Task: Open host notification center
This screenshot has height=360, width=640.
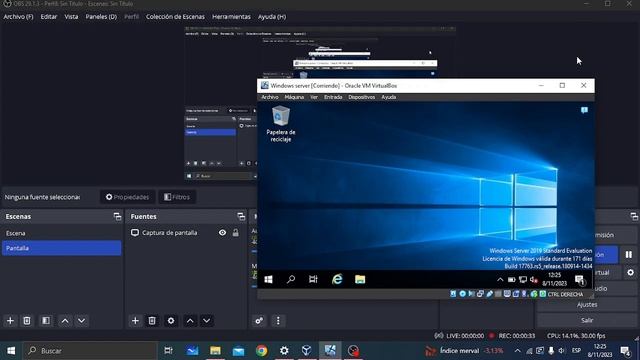Action: 625,351
